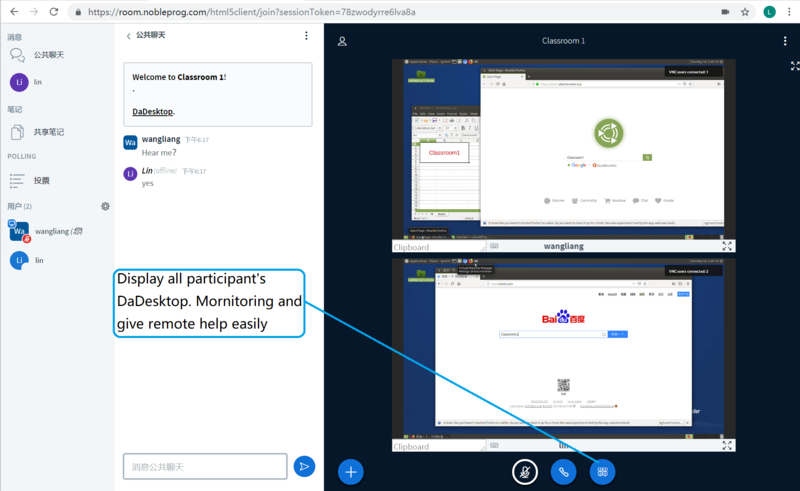Open chat options three-dot menu

pyautogui.click(x=306, y=36)
